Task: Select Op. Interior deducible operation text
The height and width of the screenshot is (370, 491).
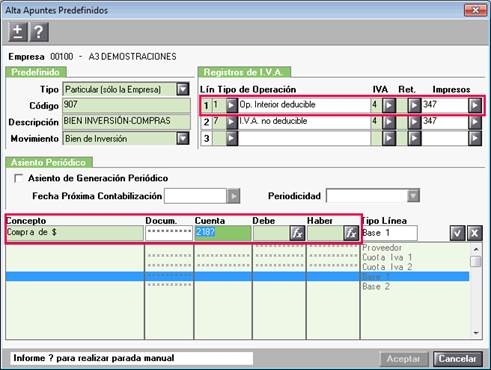Action: pos(277,105)
